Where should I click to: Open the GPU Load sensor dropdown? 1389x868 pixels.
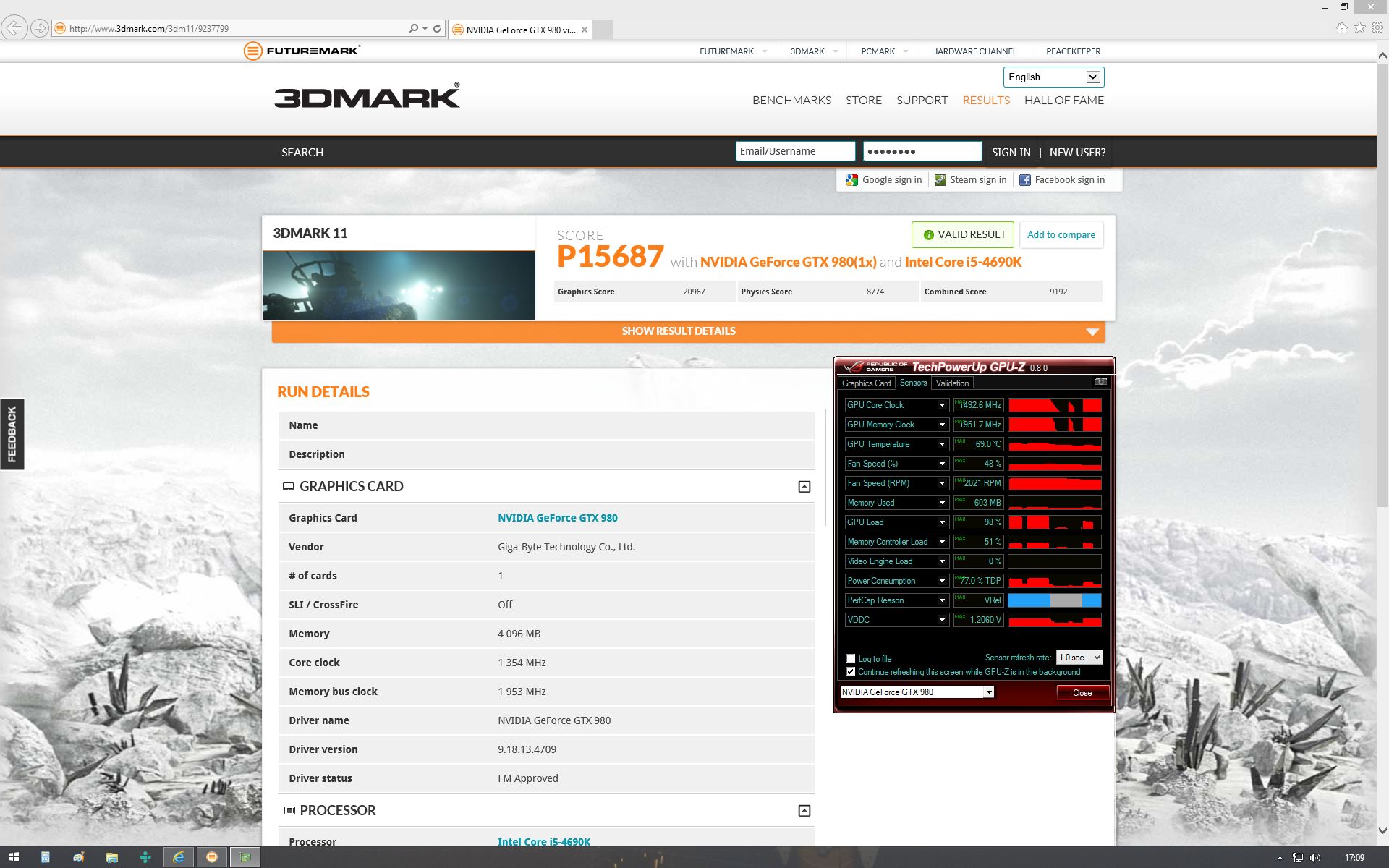[942, 522]
